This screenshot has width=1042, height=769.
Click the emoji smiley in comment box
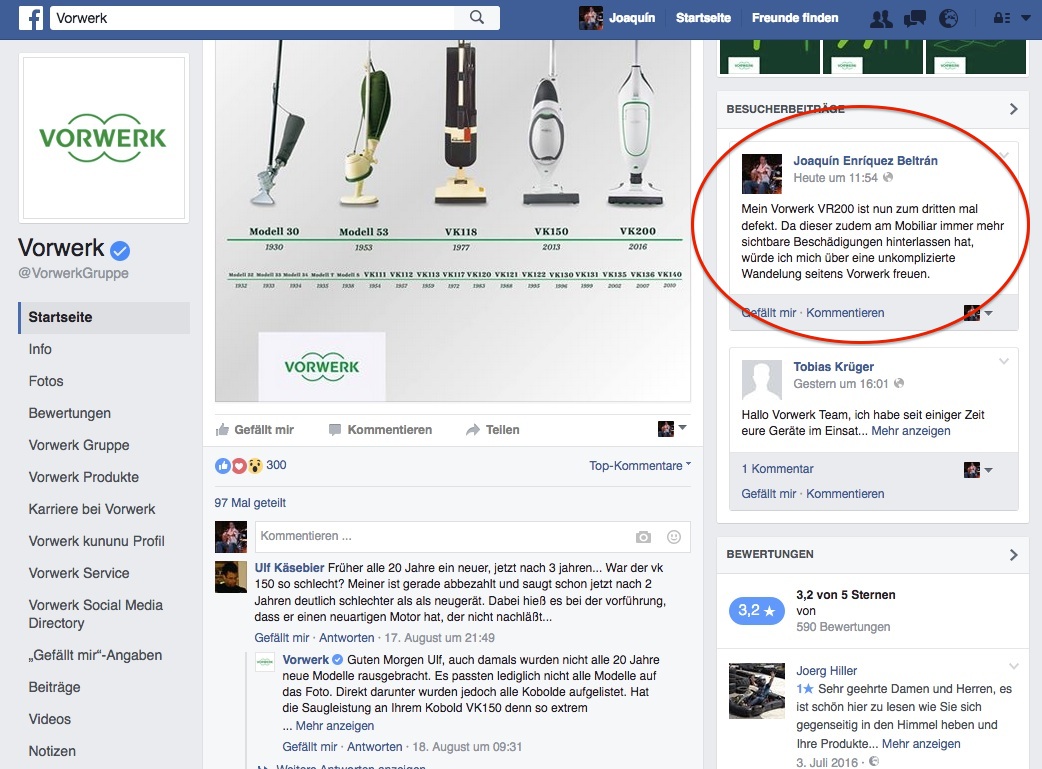(x=674, y=537)
